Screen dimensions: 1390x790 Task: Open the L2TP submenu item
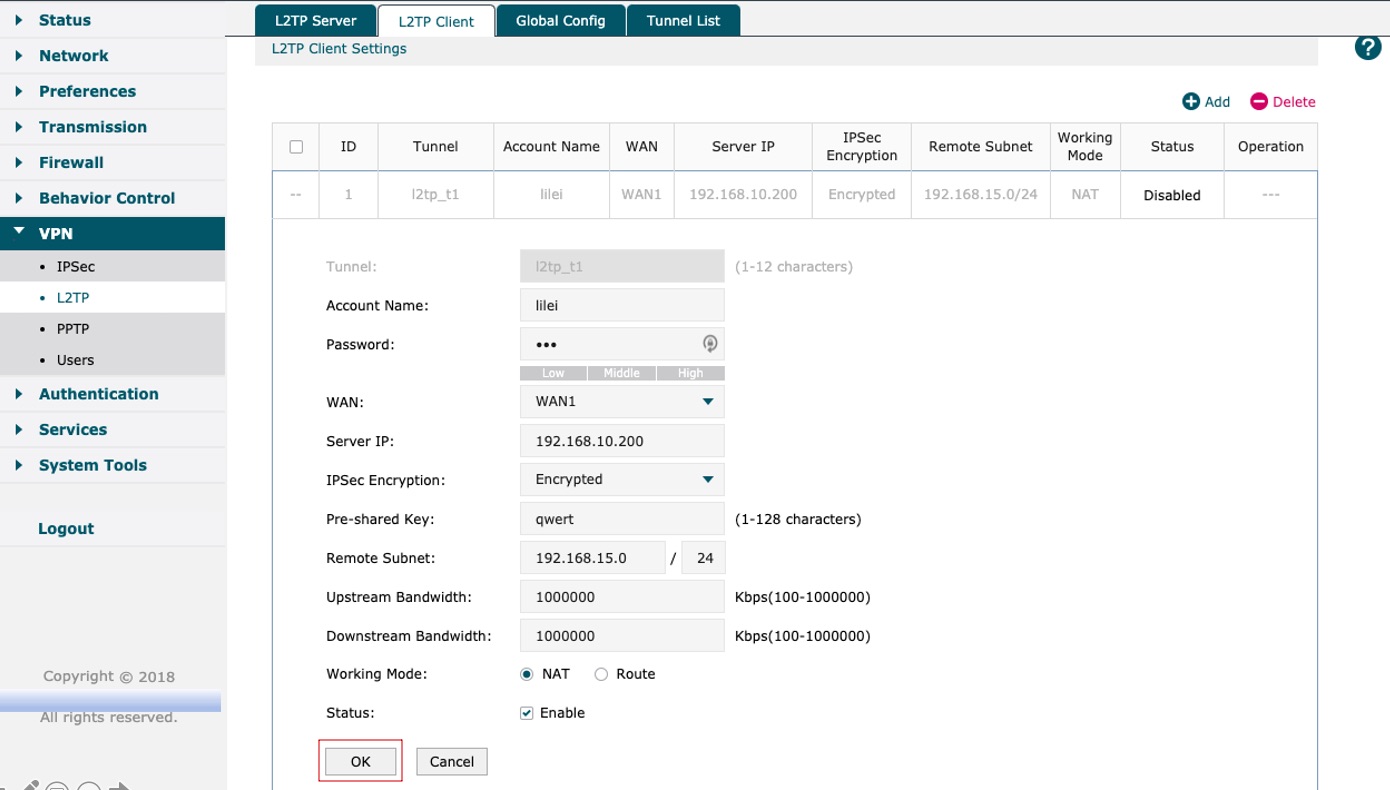(x=112, y=298)
